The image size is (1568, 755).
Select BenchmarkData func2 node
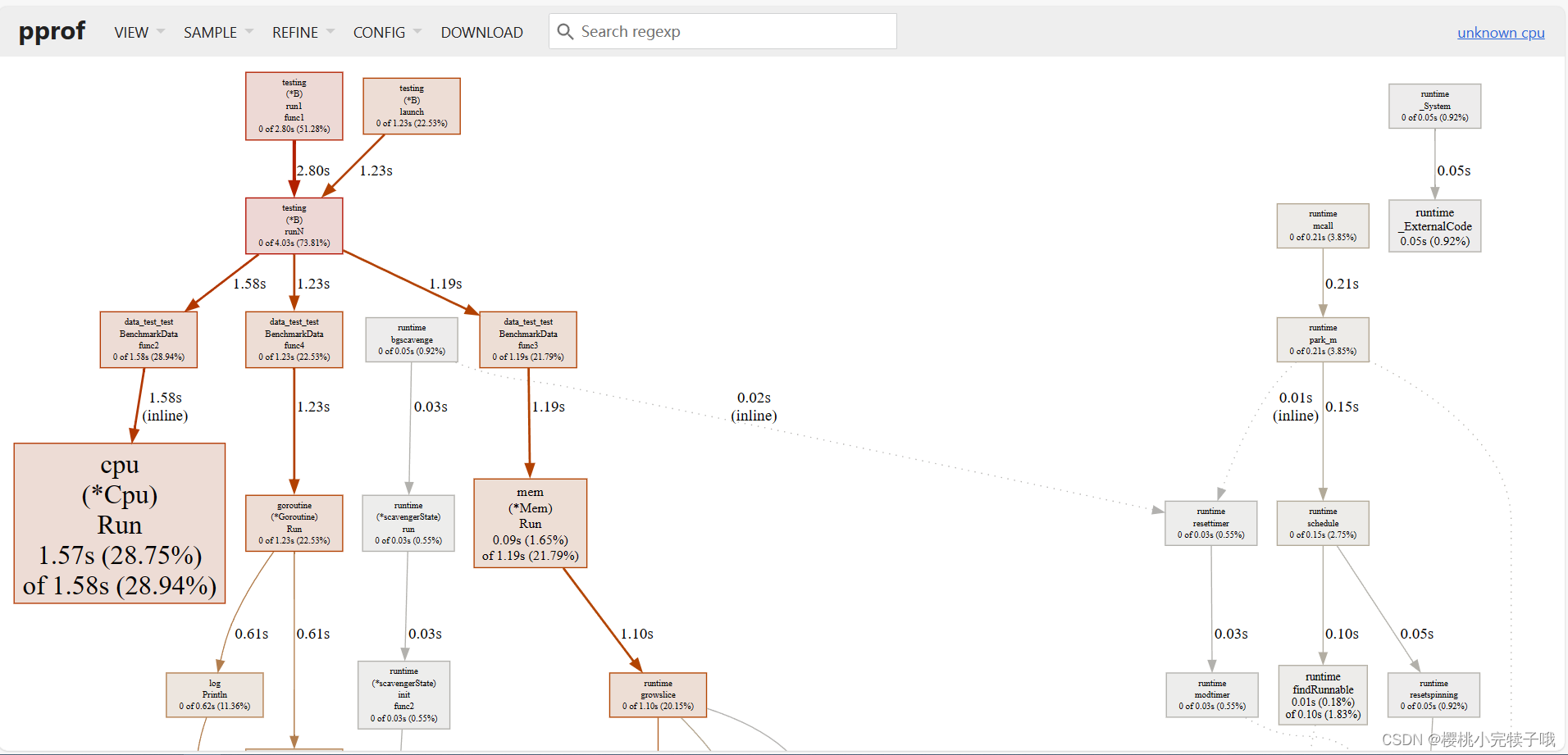point(148,339)
